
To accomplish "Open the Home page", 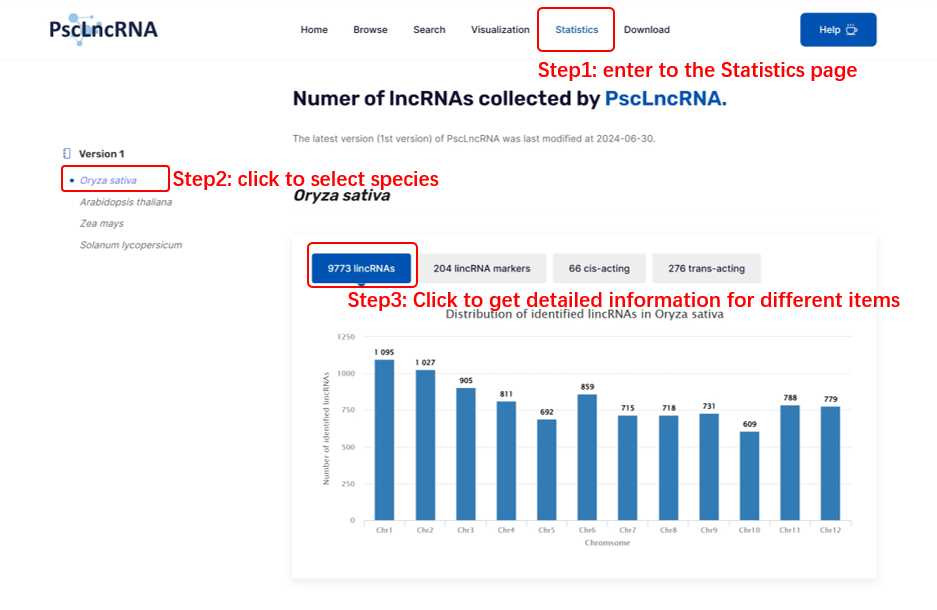I will tap(314, 30).
